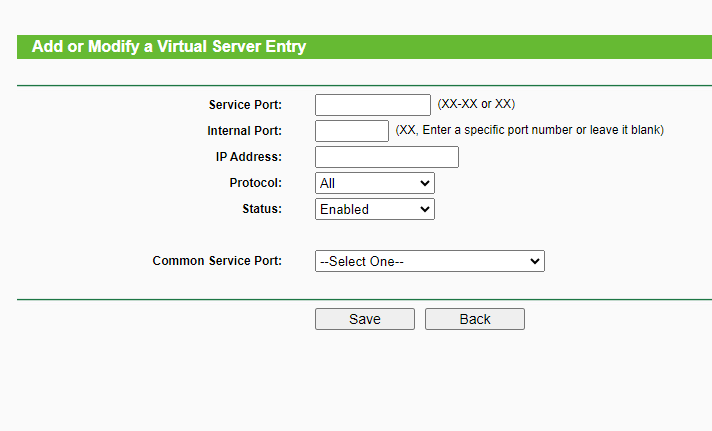The width and height of the screenshot is (712, 431).
Task: Click the IP Address label
Action: pos(248,157)
